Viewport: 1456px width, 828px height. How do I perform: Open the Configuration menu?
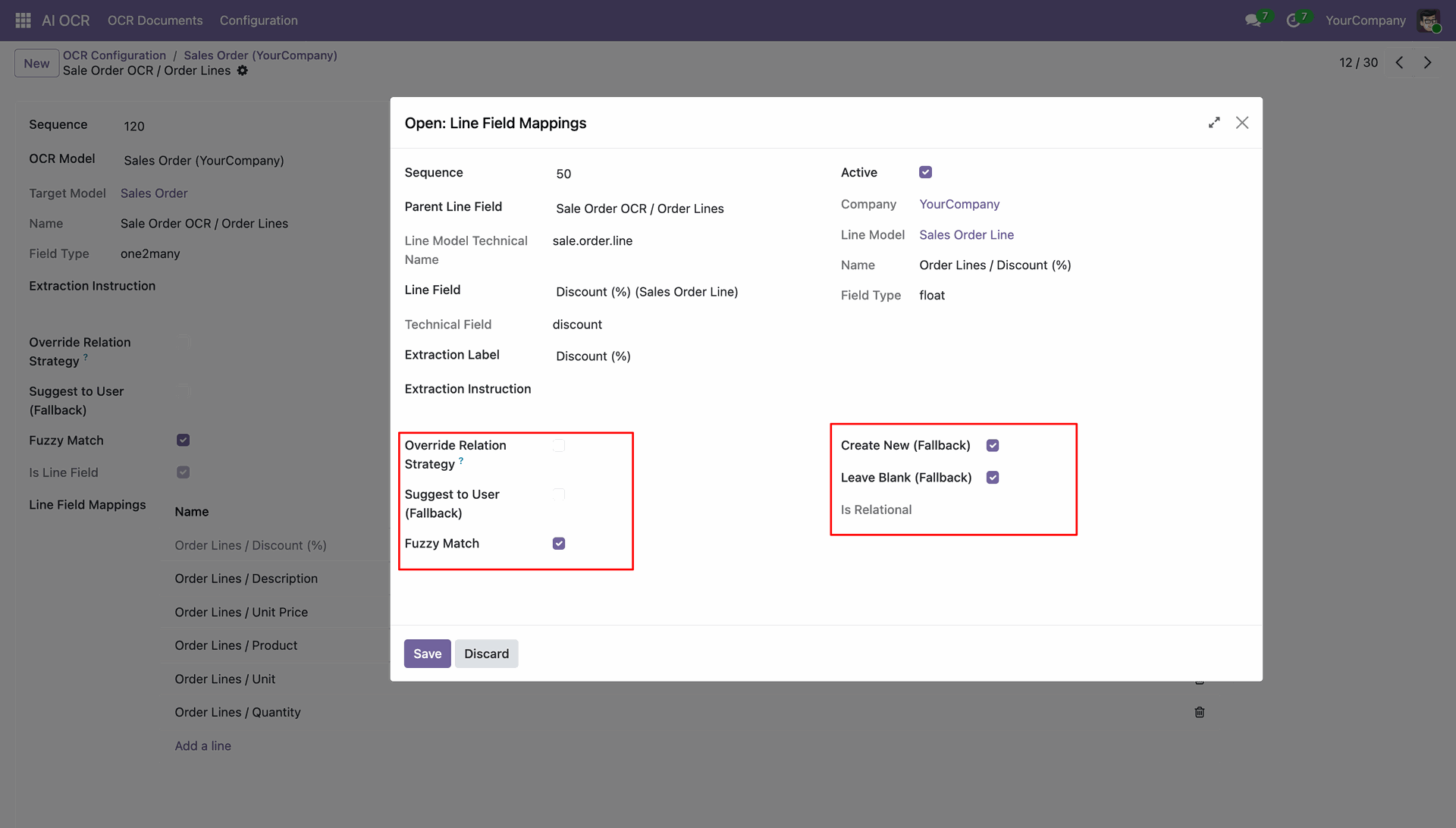point(259,20)
